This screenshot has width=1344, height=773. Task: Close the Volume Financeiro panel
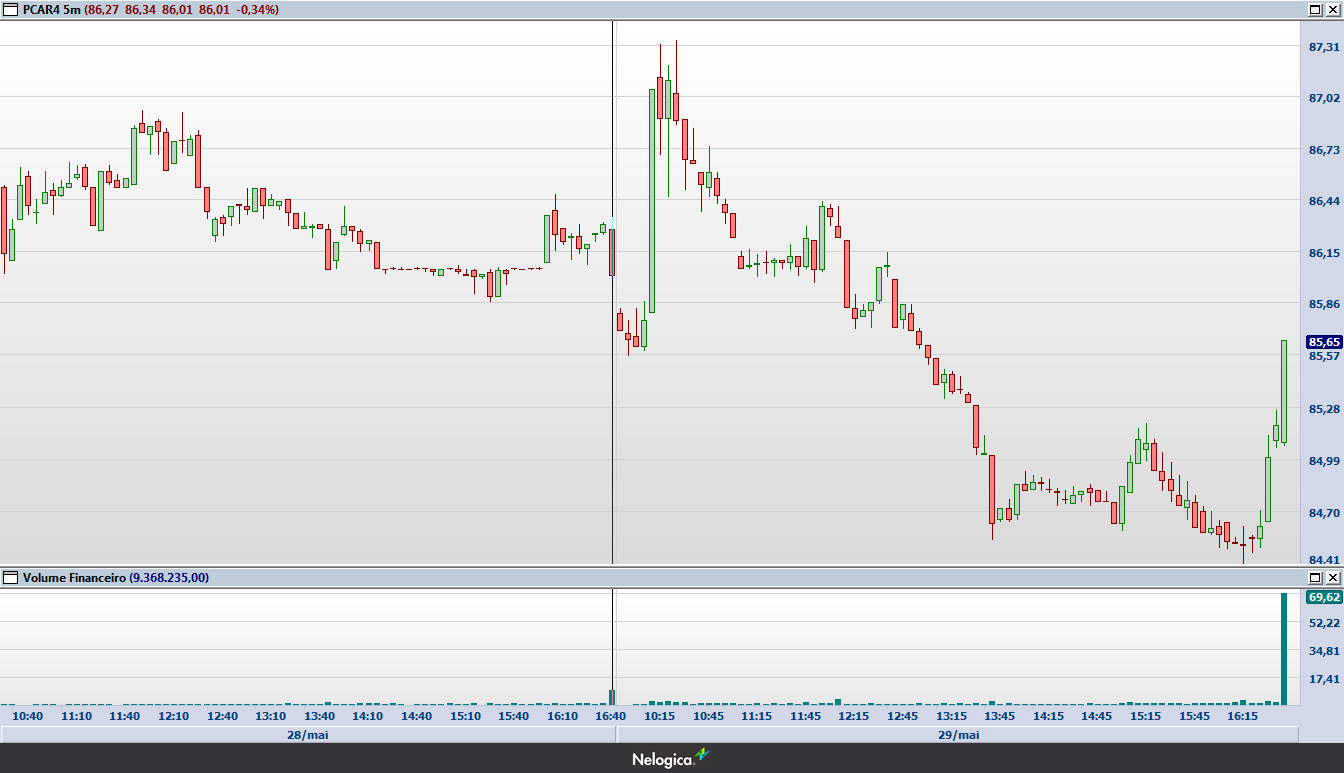coord(1332,578)
